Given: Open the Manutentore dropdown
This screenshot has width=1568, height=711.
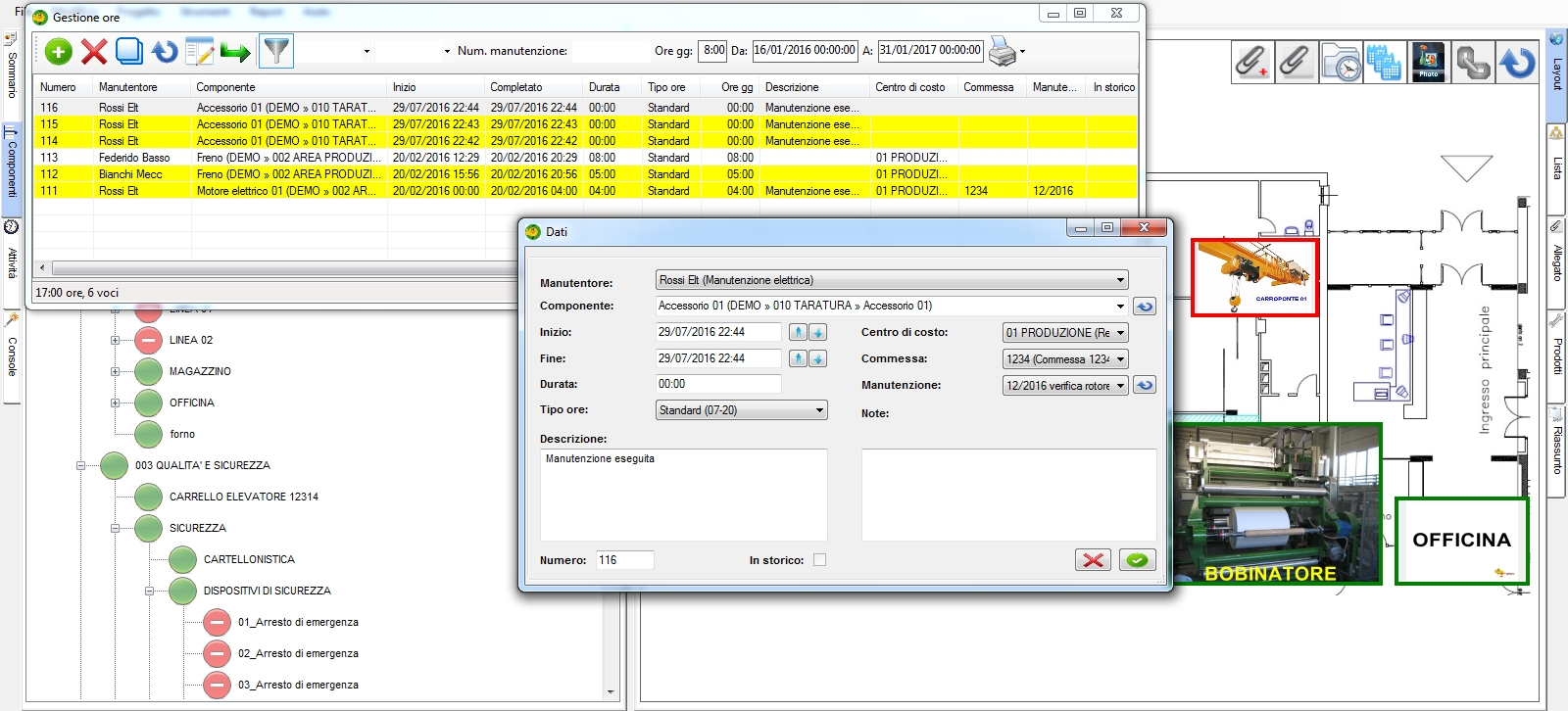Looking at the screenshot, I should pos(1120,281).
